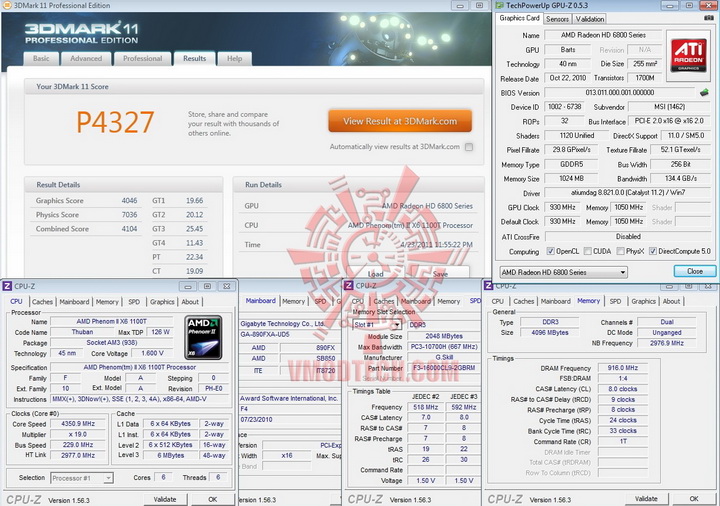Open the Slot #1 memory slot dropdown

[x=377, y=325]
